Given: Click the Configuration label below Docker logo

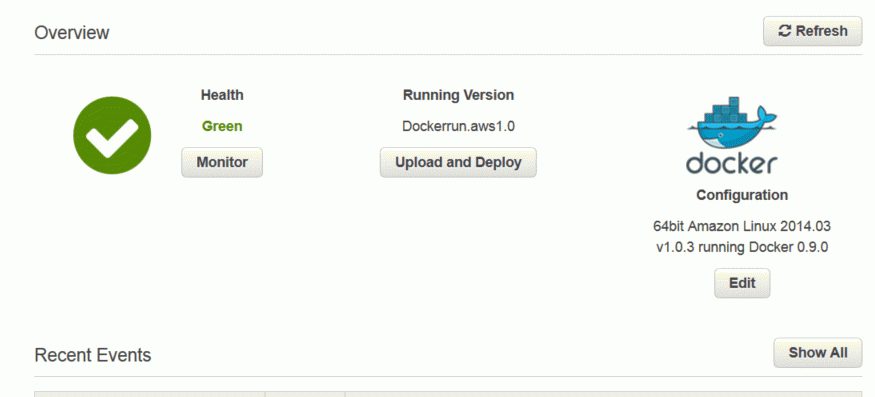Looking at the screenshot, I should (x=742, y=195).
